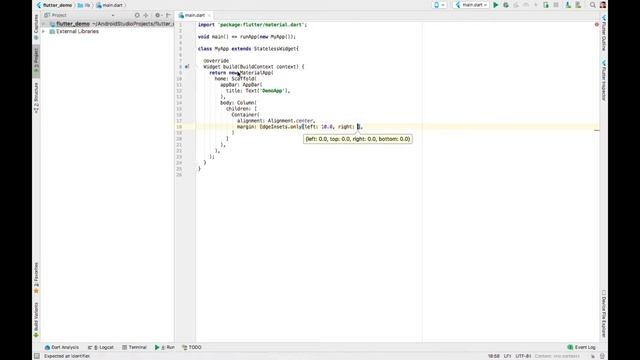The image size is (640, 360).
Task: Open the Event Log
Action: [x=582, y=347]
